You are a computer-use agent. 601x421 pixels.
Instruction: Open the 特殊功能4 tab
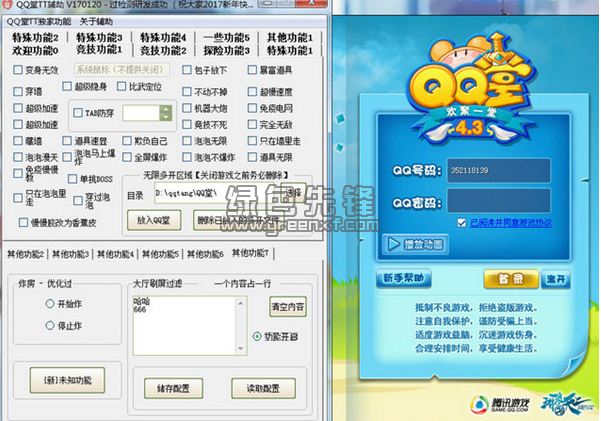(163, 38)
